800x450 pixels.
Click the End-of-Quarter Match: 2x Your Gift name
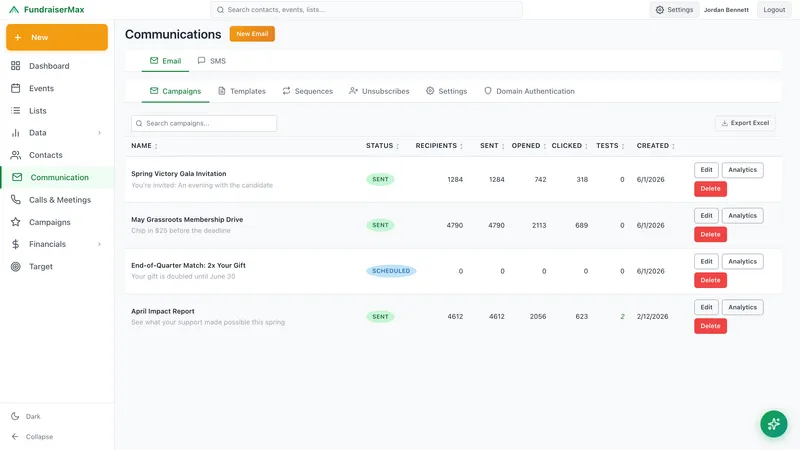188,265
